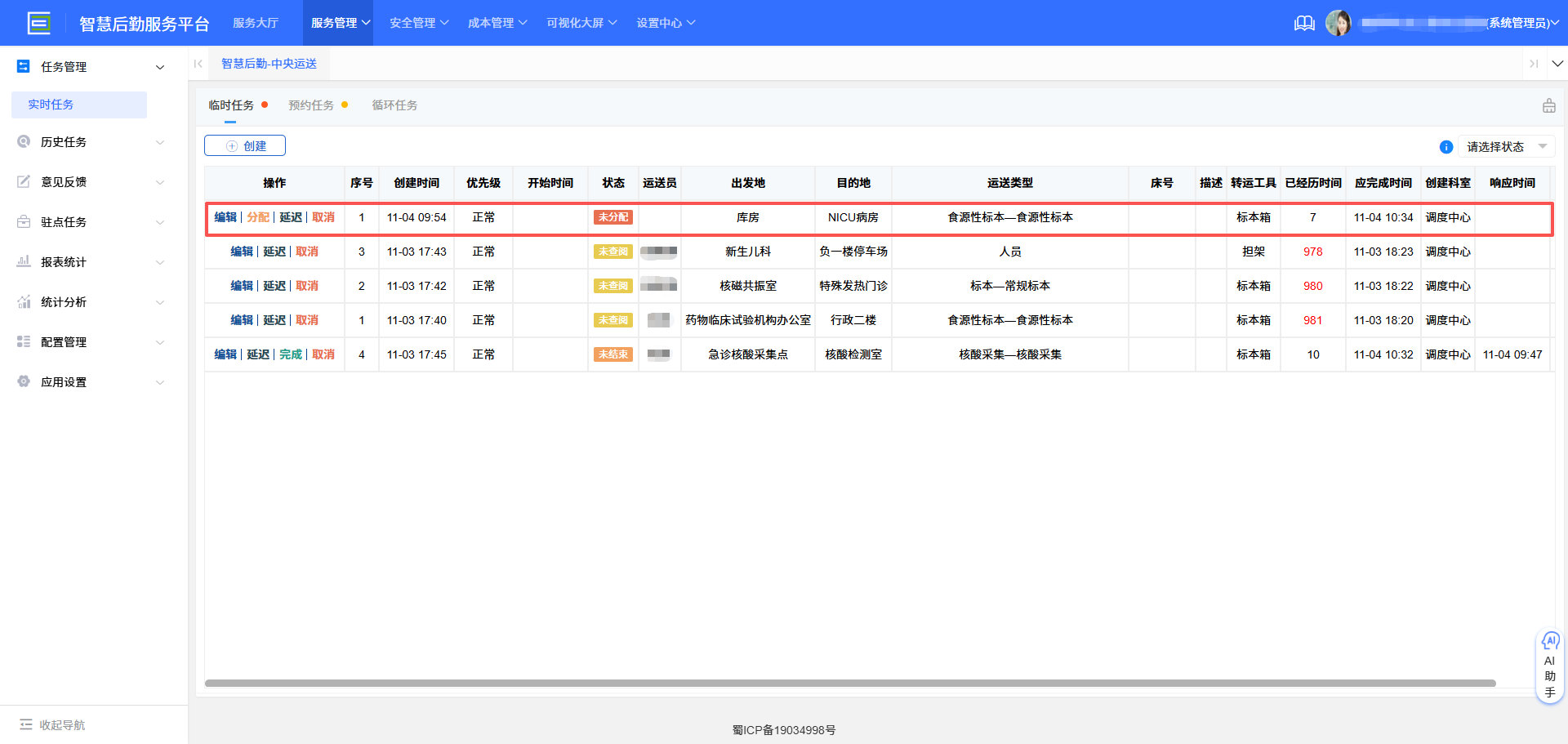Image resolution: width=1568 pixels, height=744 pixels.
Task: Expand the 历史任务 sidebar section
Action: click(x=160, y=141)
